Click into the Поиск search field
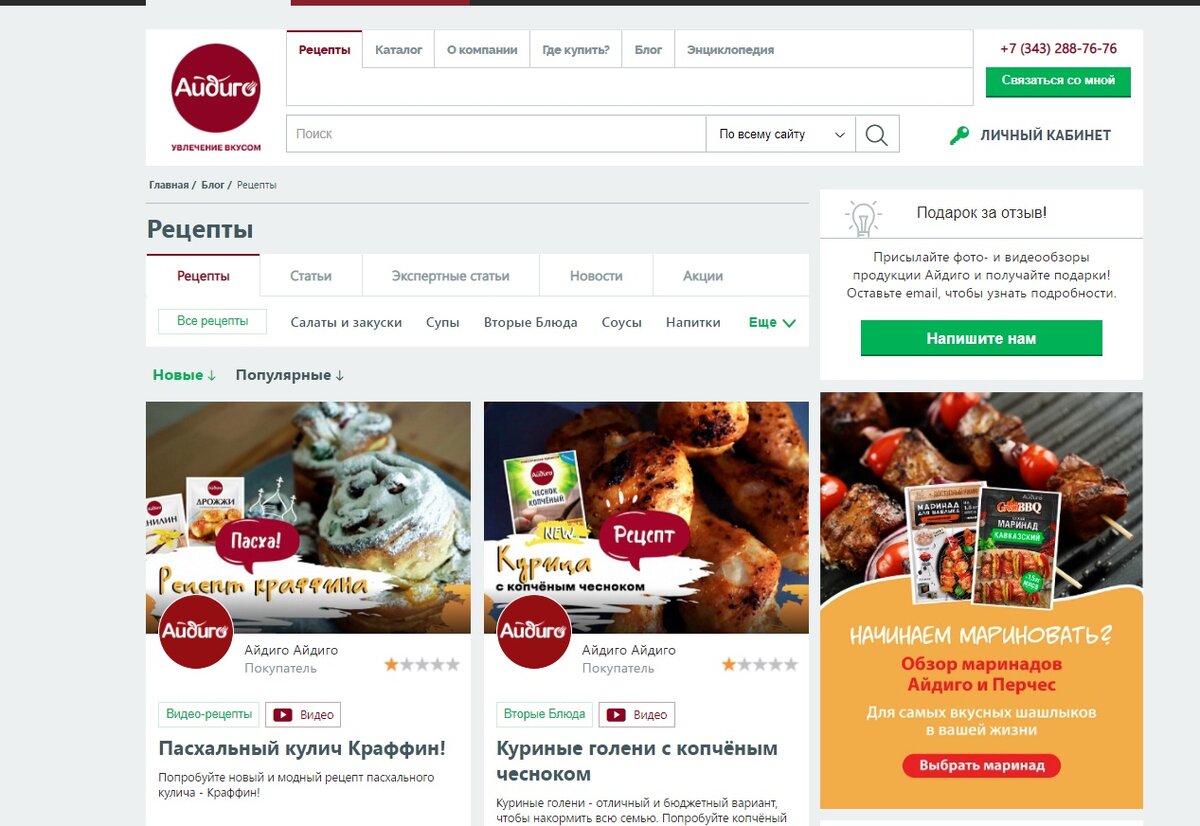Image resolution: width=1200 pixels, height=826 pixels. click(496, 134)
